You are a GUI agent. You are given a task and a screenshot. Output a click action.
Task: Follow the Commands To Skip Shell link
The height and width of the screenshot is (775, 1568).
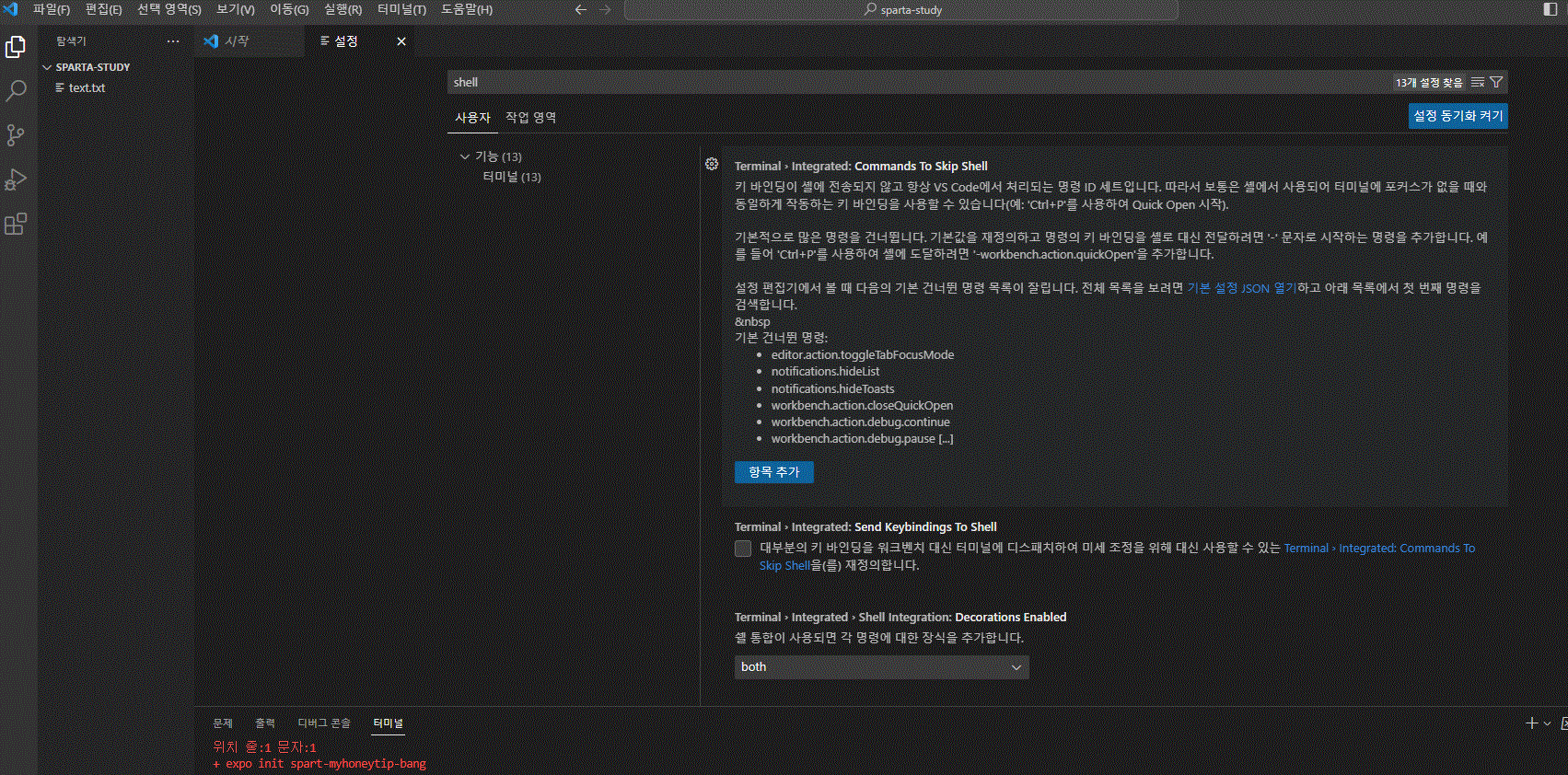[x=1117, y=557]
